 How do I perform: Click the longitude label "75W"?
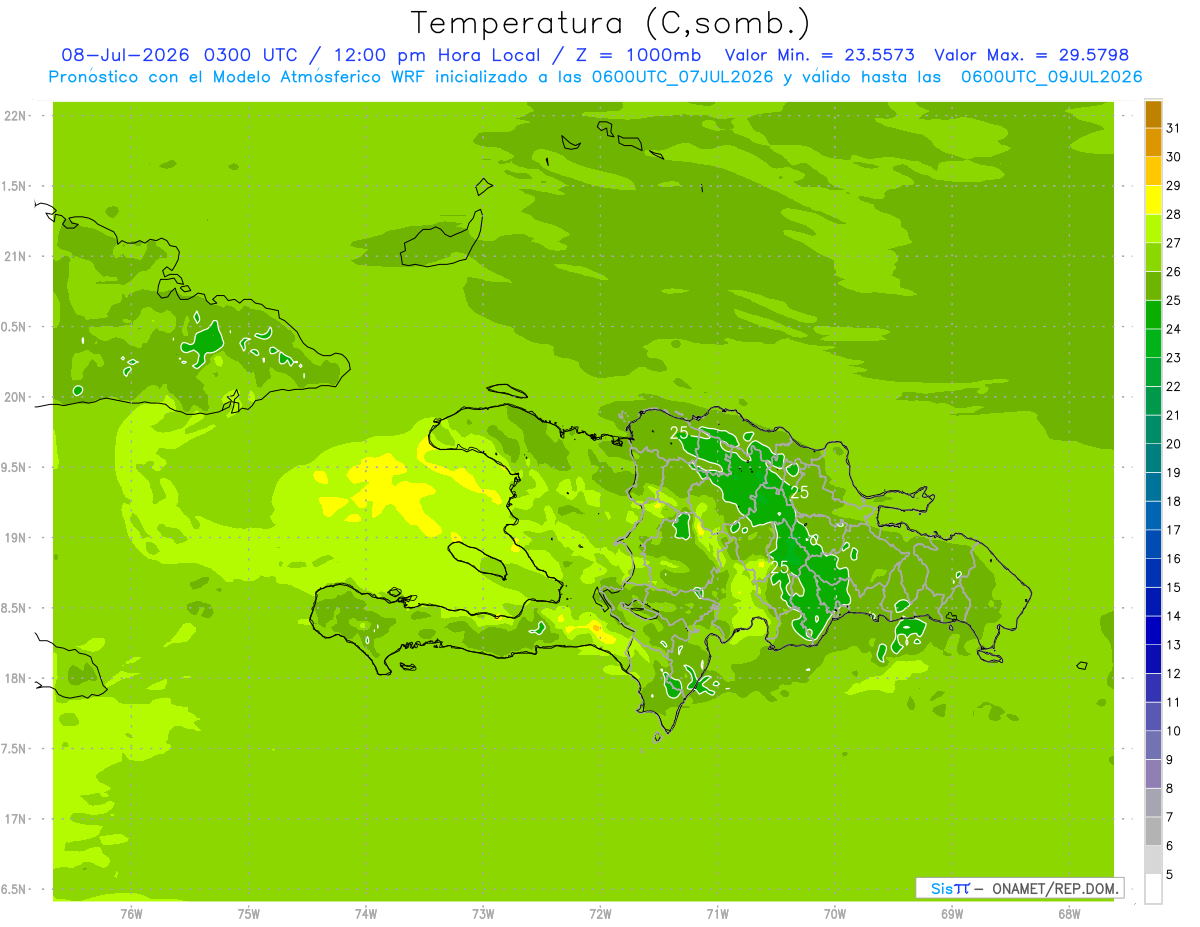pos(248,914)
